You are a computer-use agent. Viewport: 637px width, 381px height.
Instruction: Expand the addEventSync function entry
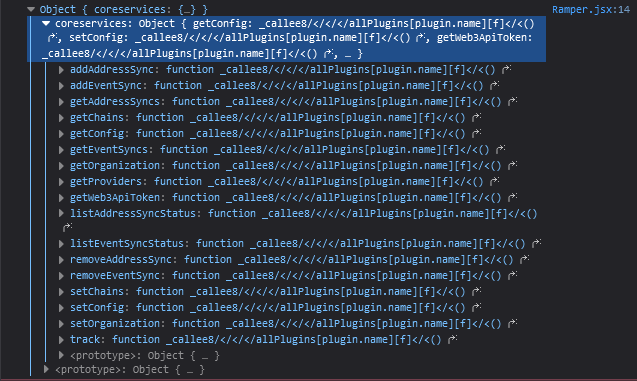point(61,86)
